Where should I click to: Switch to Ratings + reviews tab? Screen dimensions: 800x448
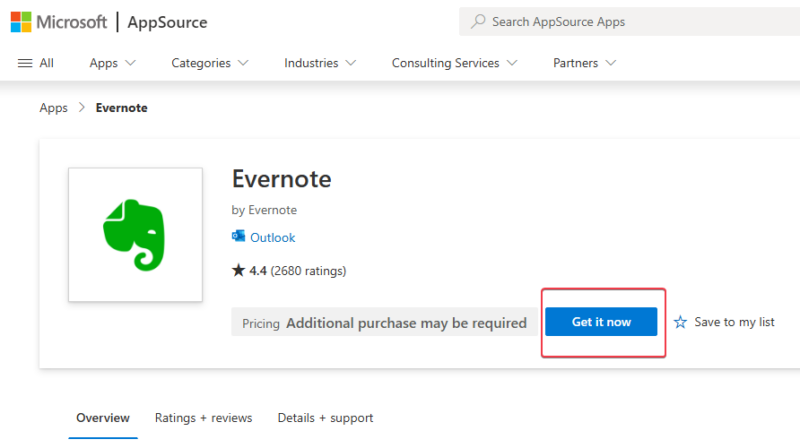(x=204, y=418)
